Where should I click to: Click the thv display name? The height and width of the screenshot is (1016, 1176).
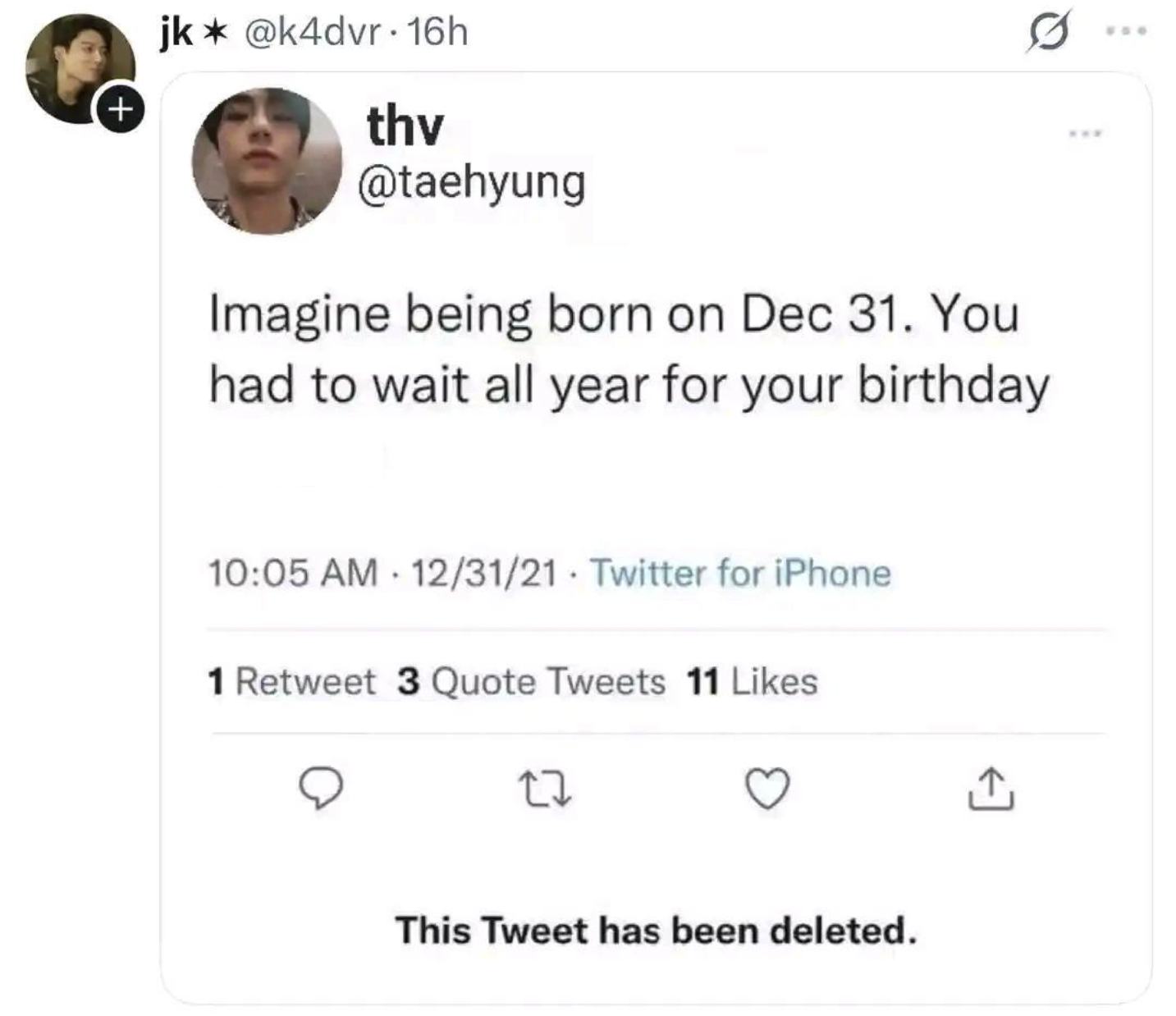[405, 127]
